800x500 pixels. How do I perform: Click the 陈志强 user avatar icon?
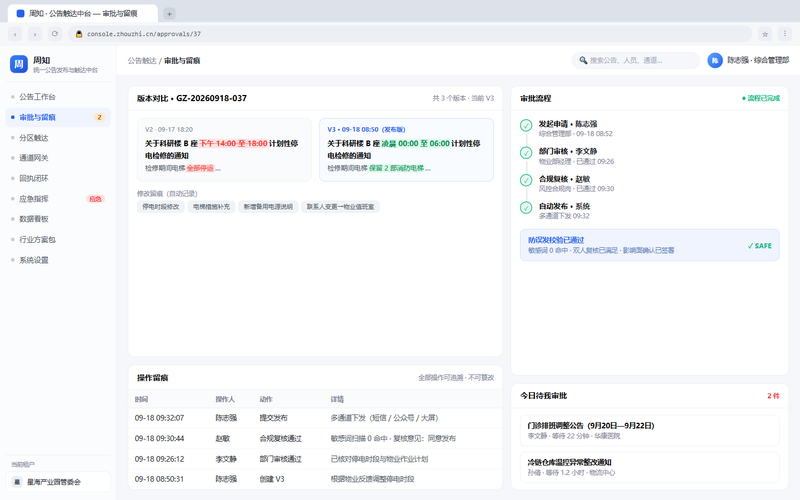point(715,60)
